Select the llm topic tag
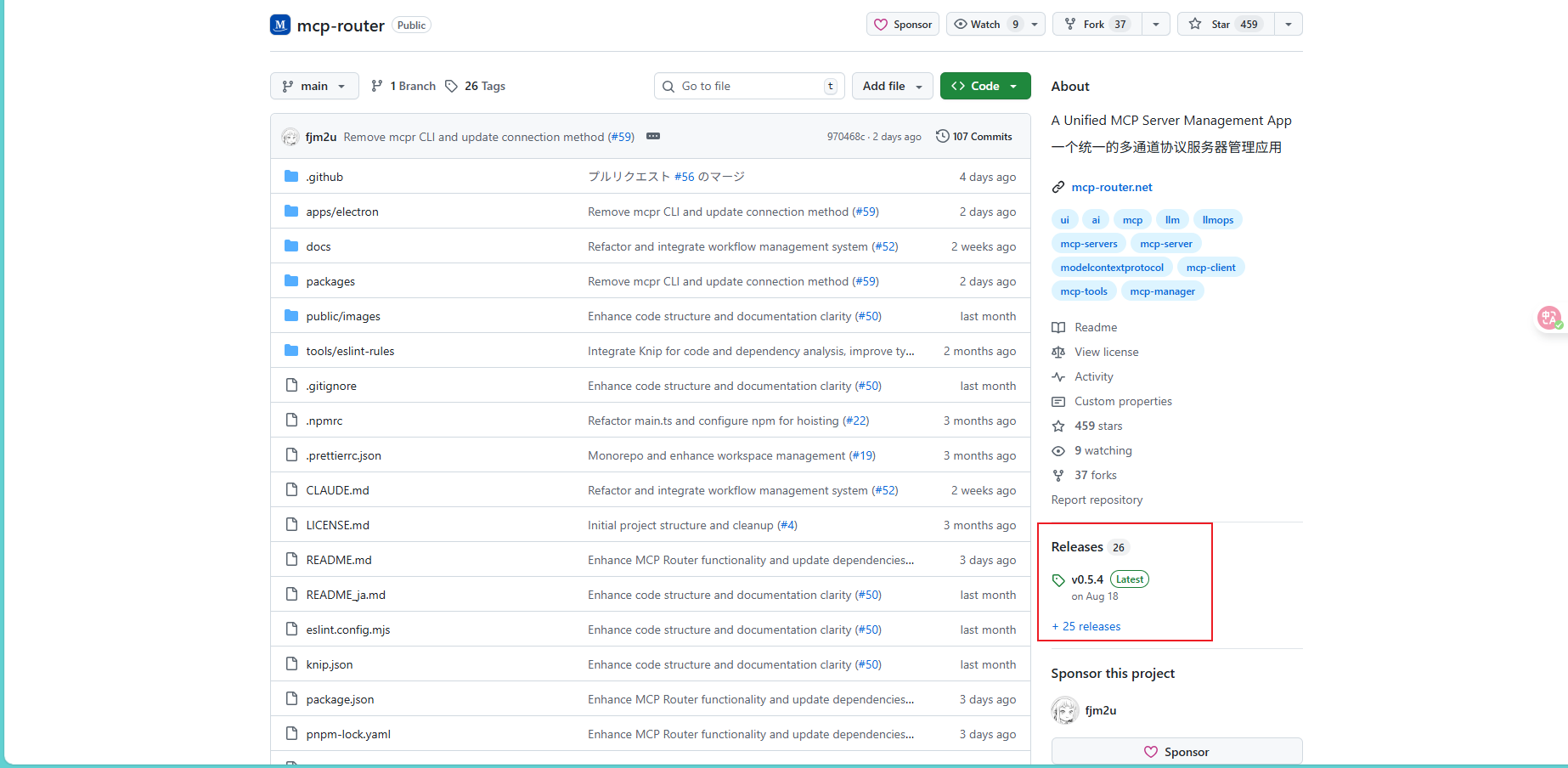 pos(1172,219)
